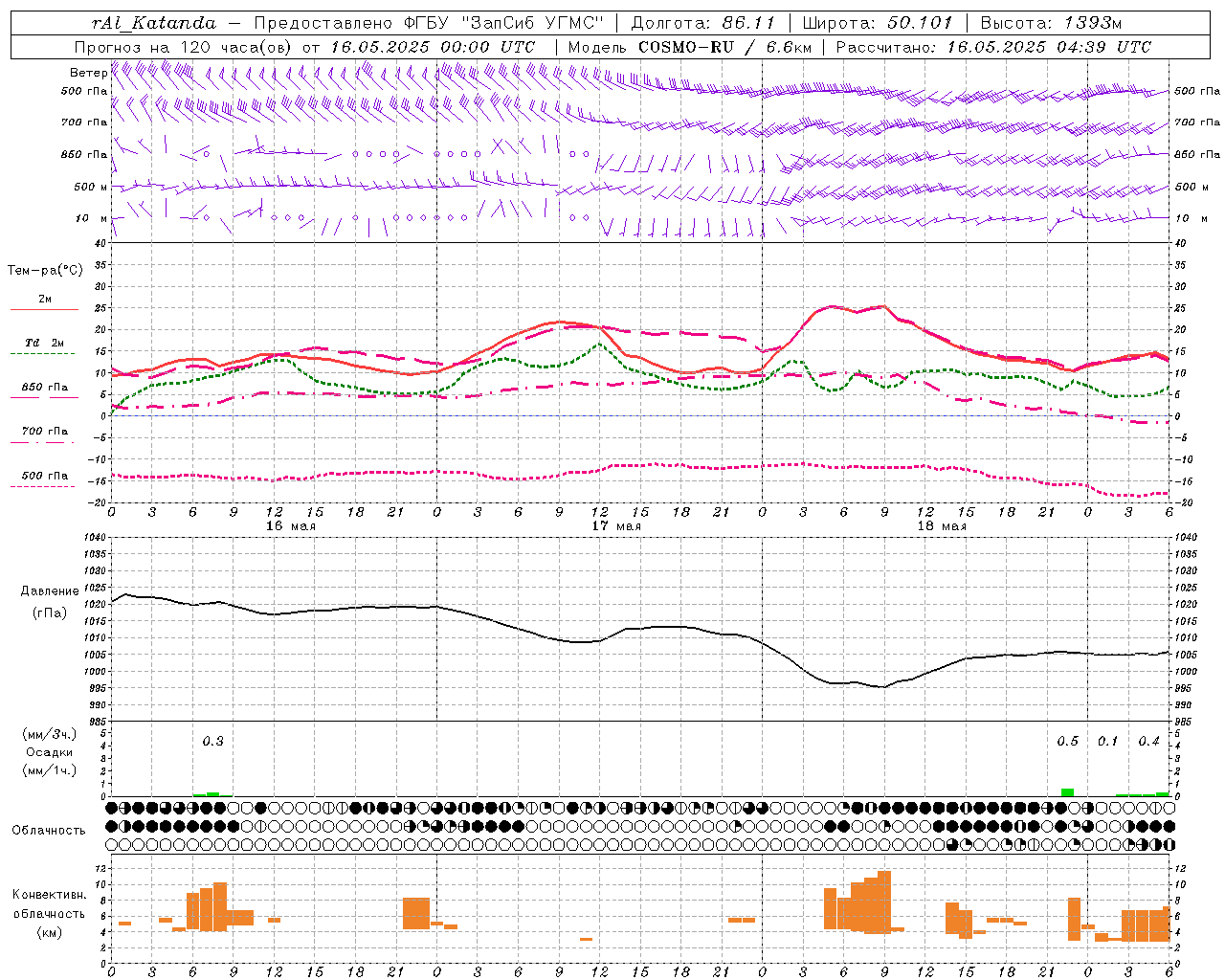Viewport: 1225px width, 980px height.
Task: Click the right-side 10 м wind row label
Action: tap(1190, 218)
